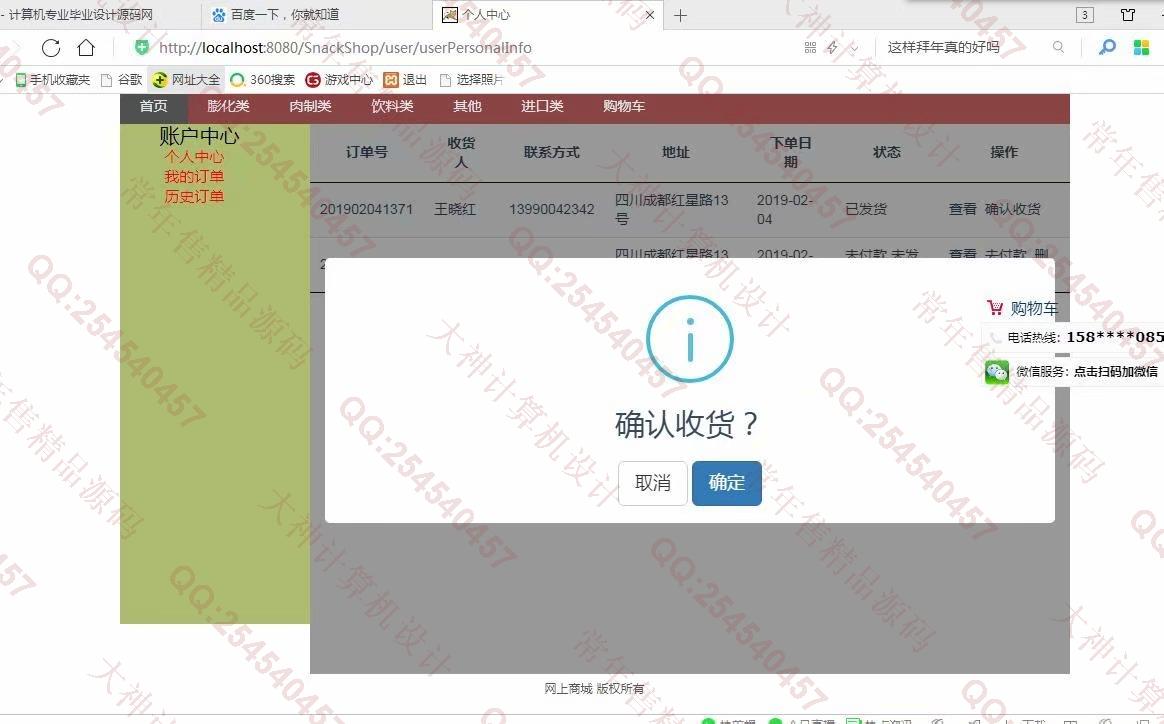Click the 确认收货？ dialog title
The width and height of the screenshot is (1164, 724).
[687, 424]
